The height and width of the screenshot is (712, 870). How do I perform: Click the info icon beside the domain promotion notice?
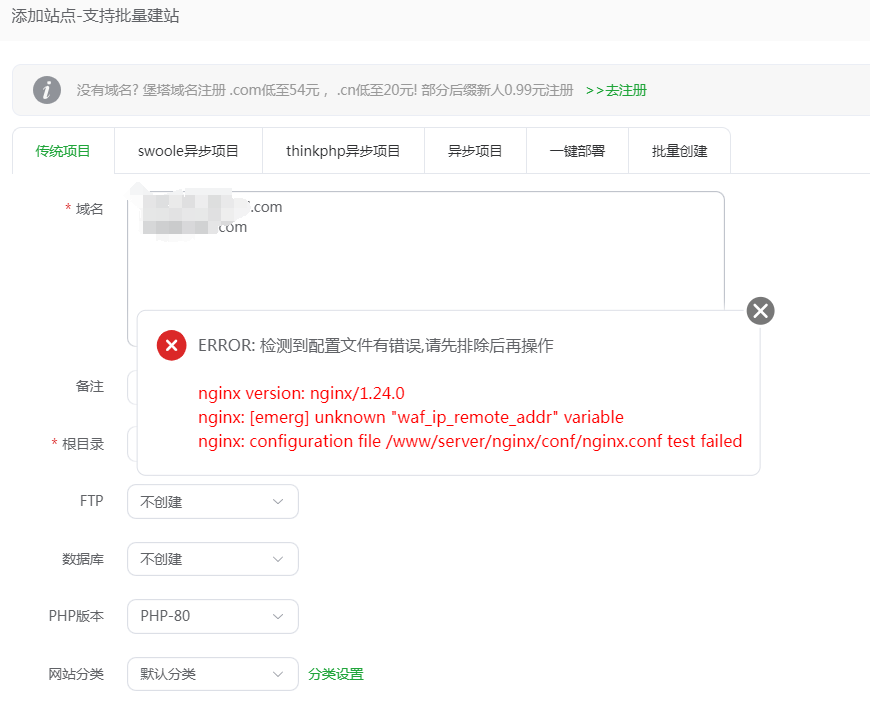click(46, 90)
